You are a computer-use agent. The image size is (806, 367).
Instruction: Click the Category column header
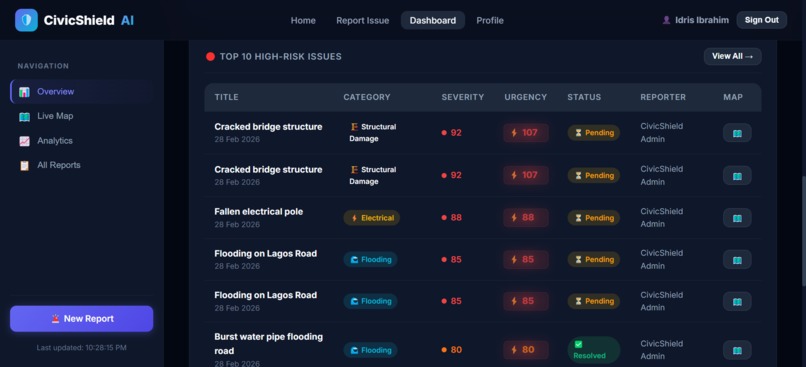point(367,97)
